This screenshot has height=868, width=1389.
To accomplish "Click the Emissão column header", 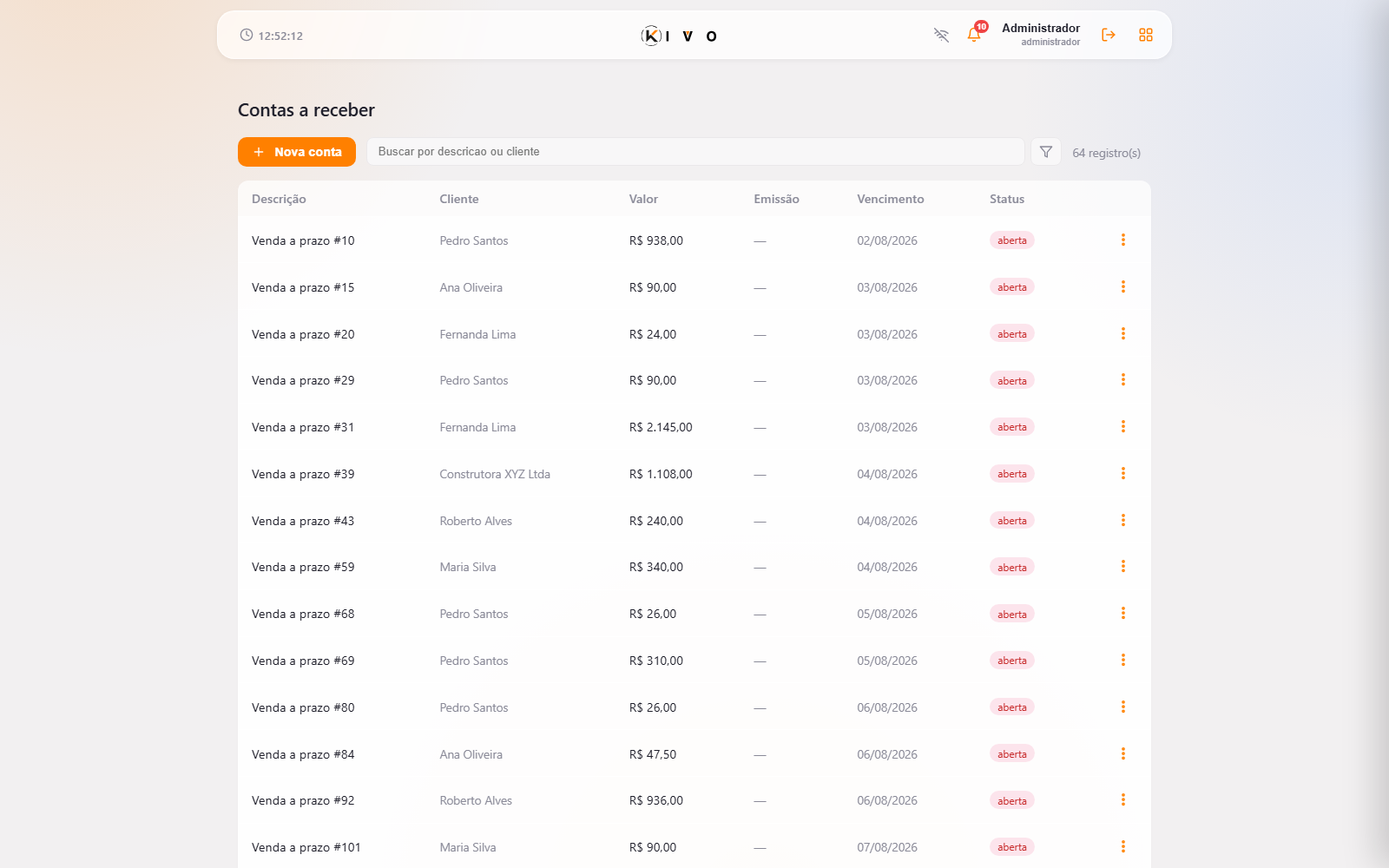I will click(x=776, y=199).
